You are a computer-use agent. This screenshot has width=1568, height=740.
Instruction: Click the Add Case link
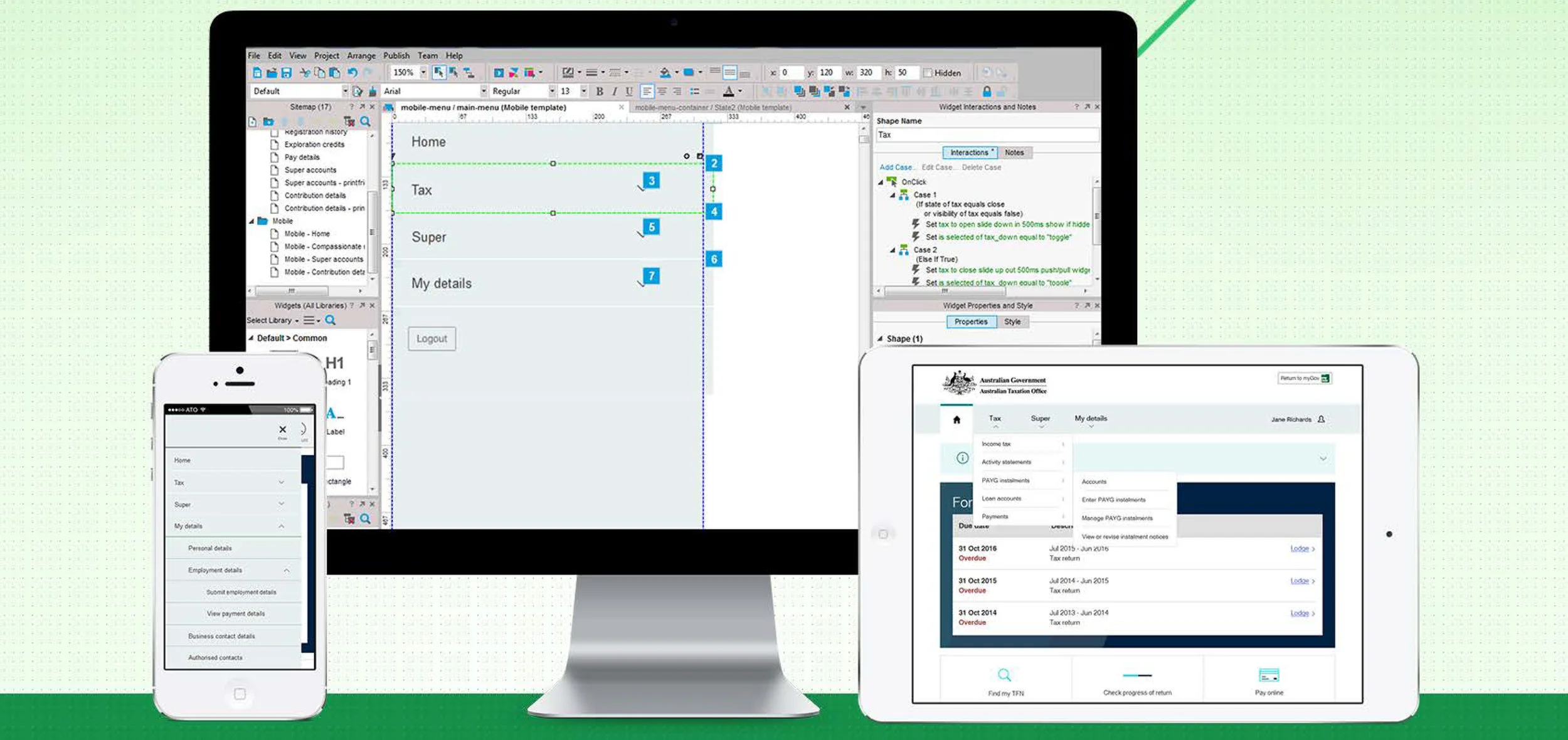point(896,167)
